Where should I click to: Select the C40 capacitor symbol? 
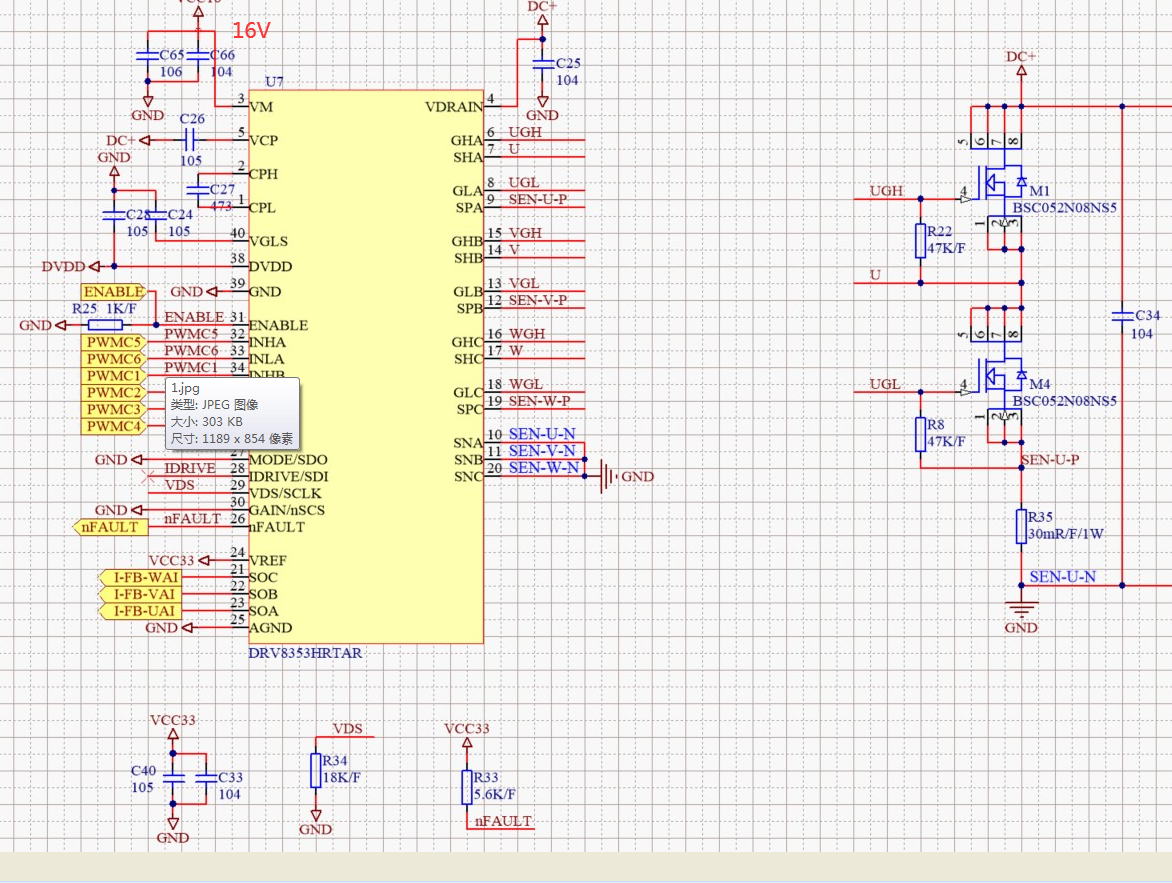173,778
